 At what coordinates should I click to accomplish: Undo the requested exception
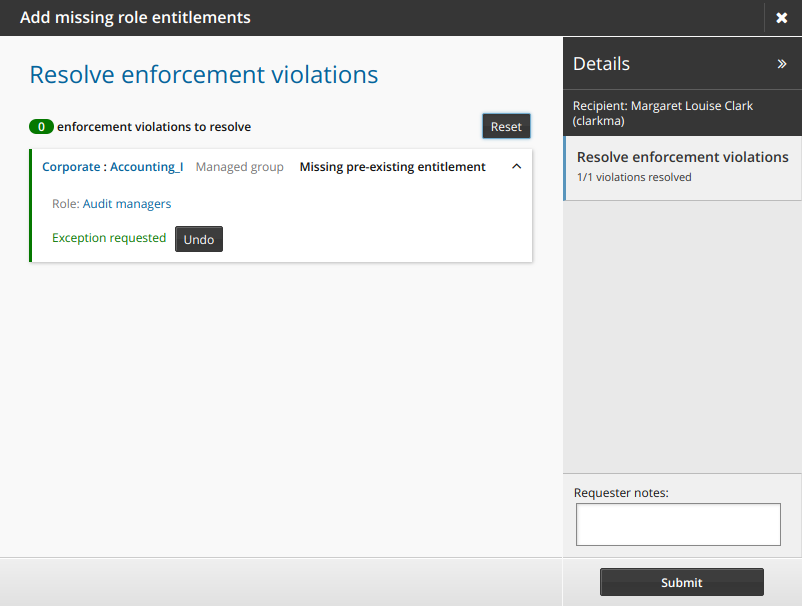click(x=198, y=239)
